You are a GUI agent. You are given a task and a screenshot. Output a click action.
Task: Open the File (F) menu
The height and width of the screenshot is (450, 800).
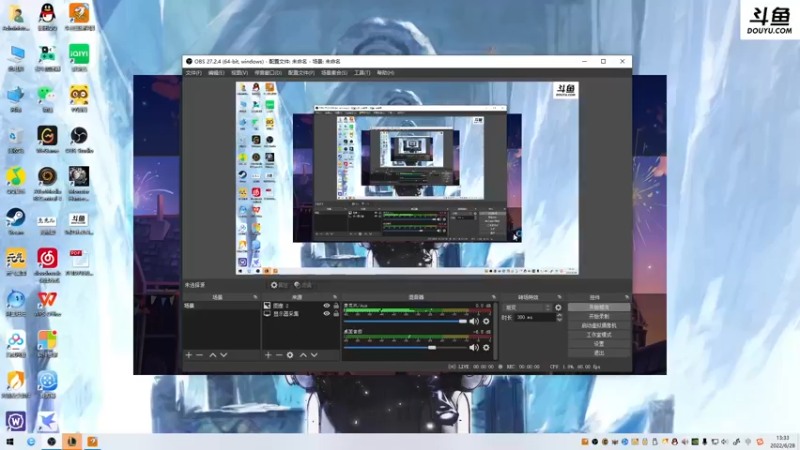[x=193, y=73]
